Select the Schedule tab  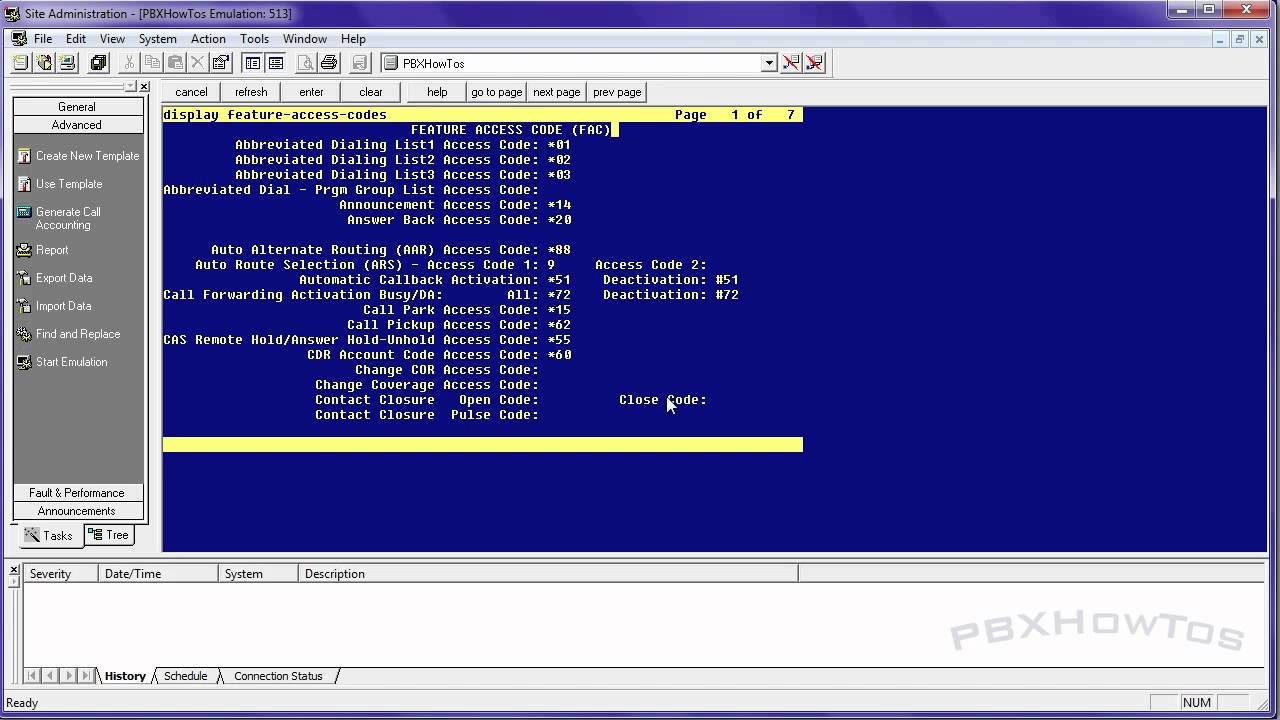coord(186,676)
